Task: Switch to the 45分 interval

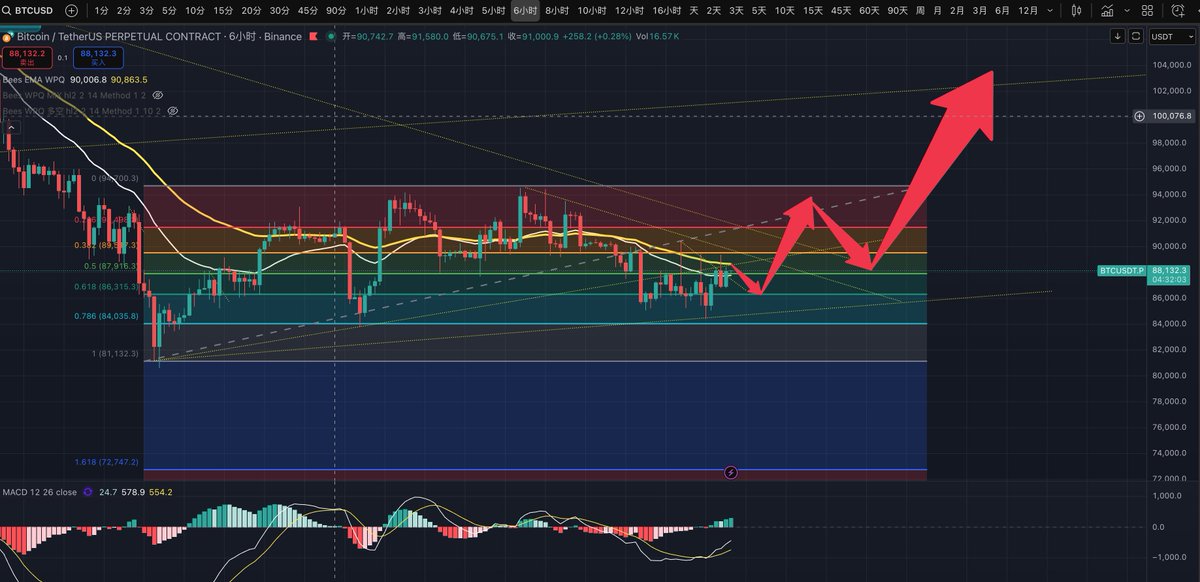Action: [x=308, y=11]
